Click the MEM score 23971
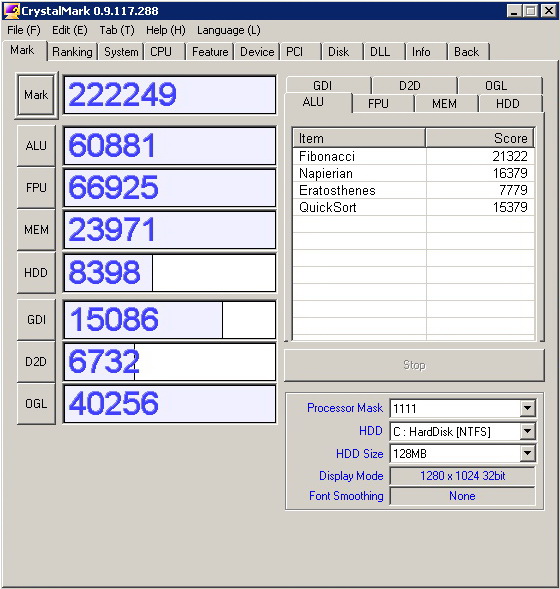560x589 pixels. coord(170,230)
